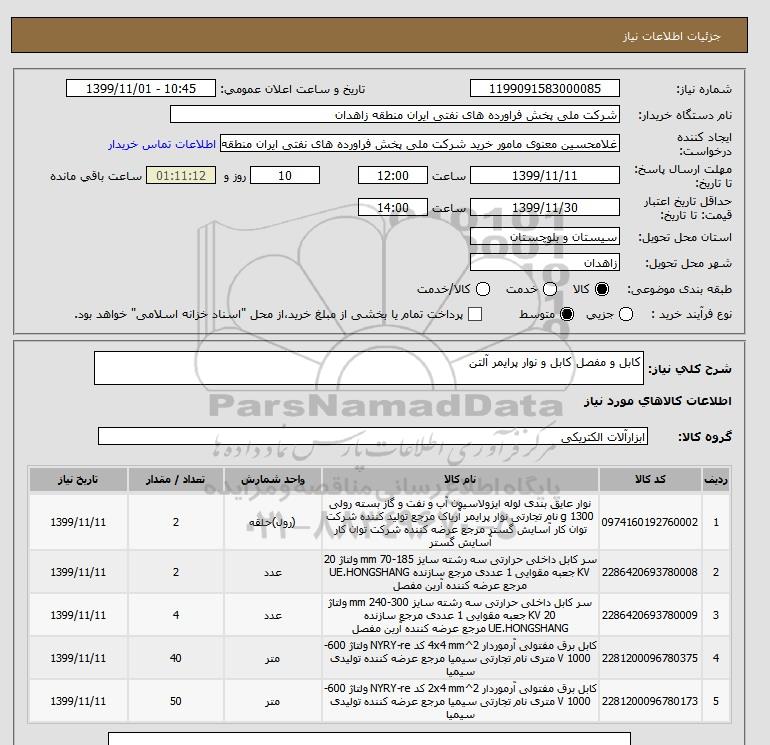
Task: Click the response deadline date 1399/11/11 field
Action: [x=545, y=175]
